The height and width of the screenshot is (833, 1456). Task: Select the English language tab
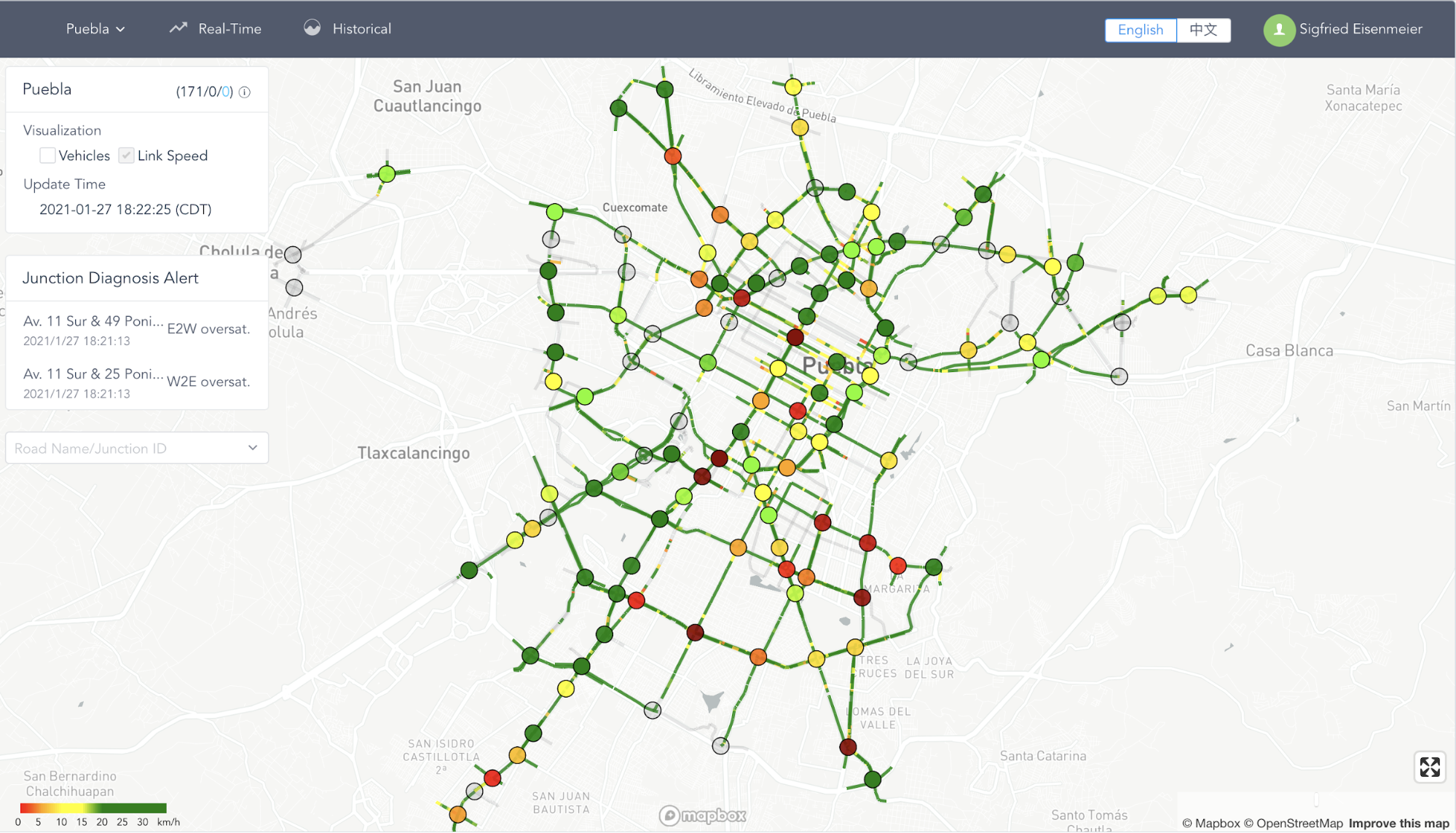point(1140,30)
